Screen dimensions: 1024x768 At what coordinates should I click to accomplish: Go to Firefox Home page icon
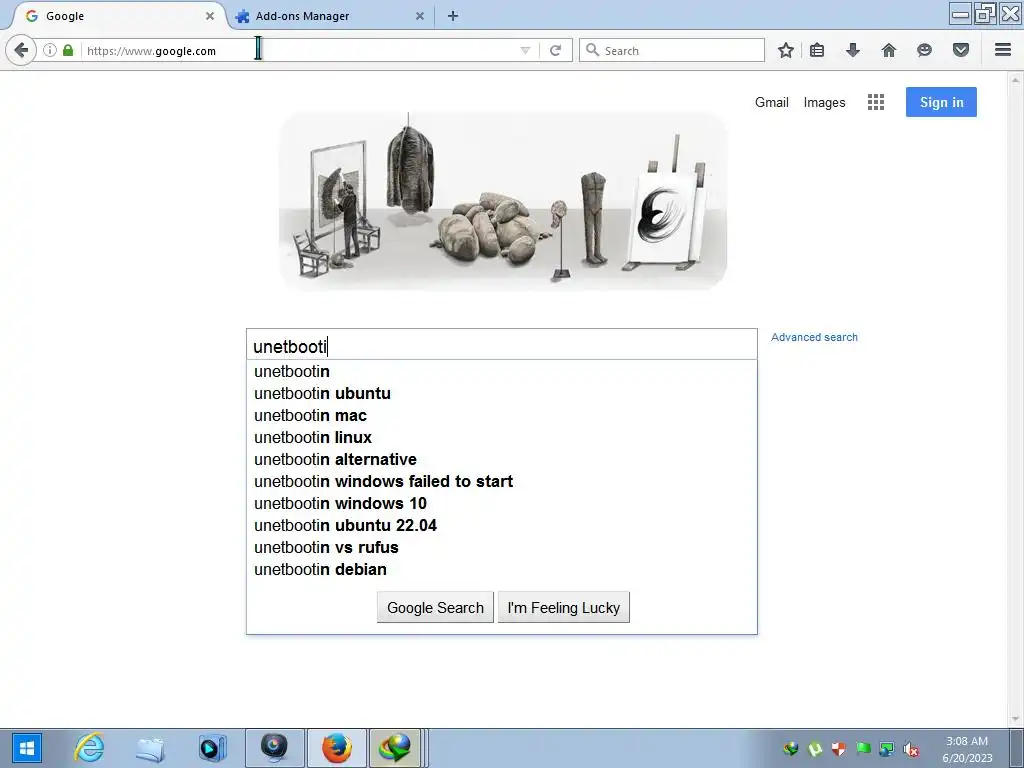[889, 50]
